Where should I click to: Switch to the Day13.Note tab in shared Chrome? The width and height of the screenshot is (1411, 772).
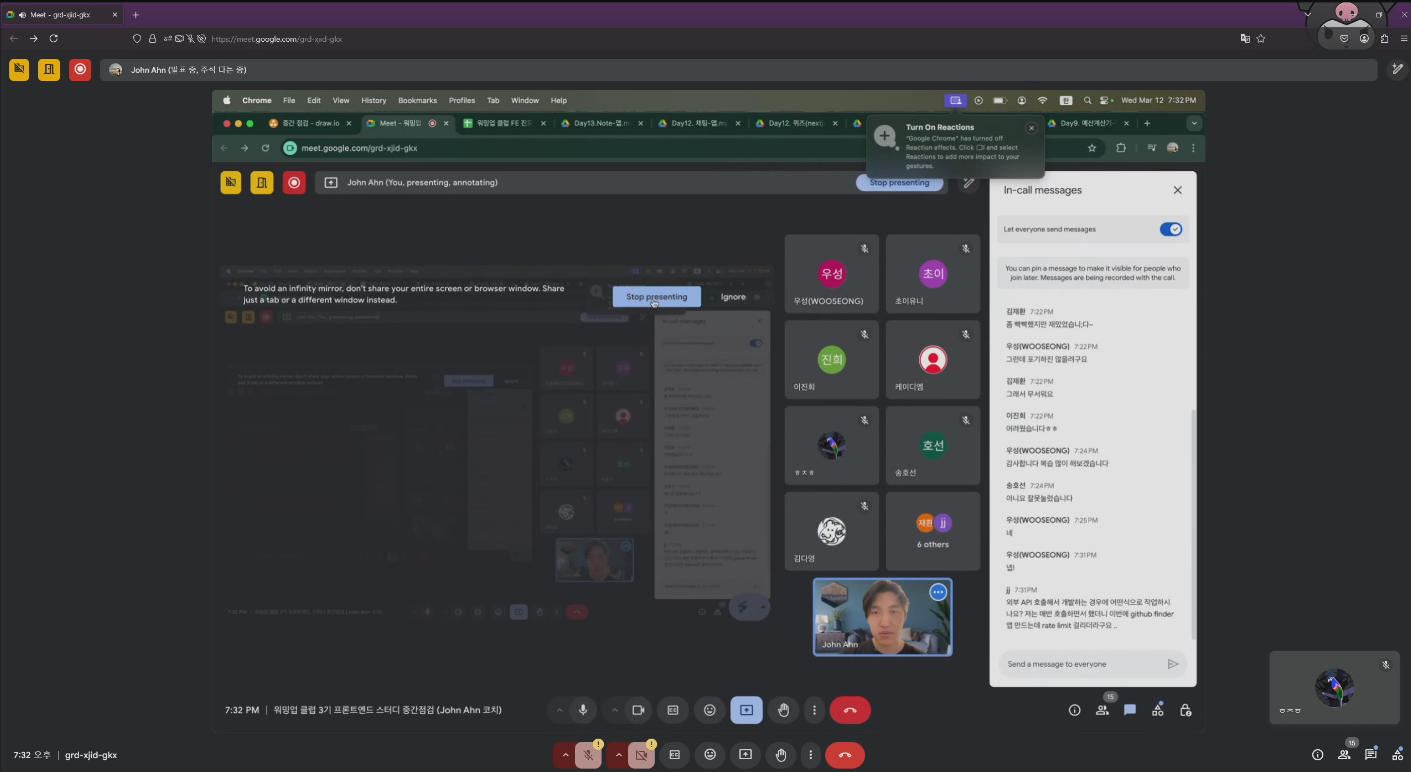click(x=603, y=123)
